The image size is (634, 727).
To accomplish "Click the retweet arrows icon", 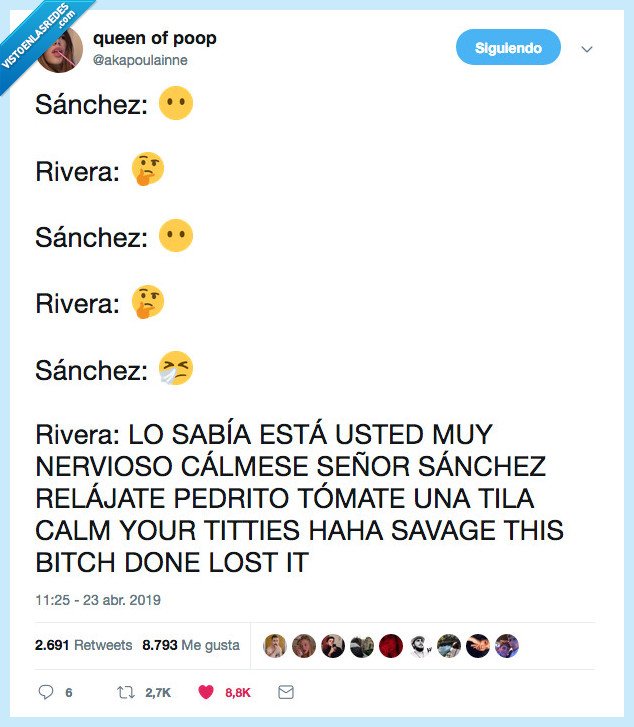I will pyautogui.click(x=126, y=692).
